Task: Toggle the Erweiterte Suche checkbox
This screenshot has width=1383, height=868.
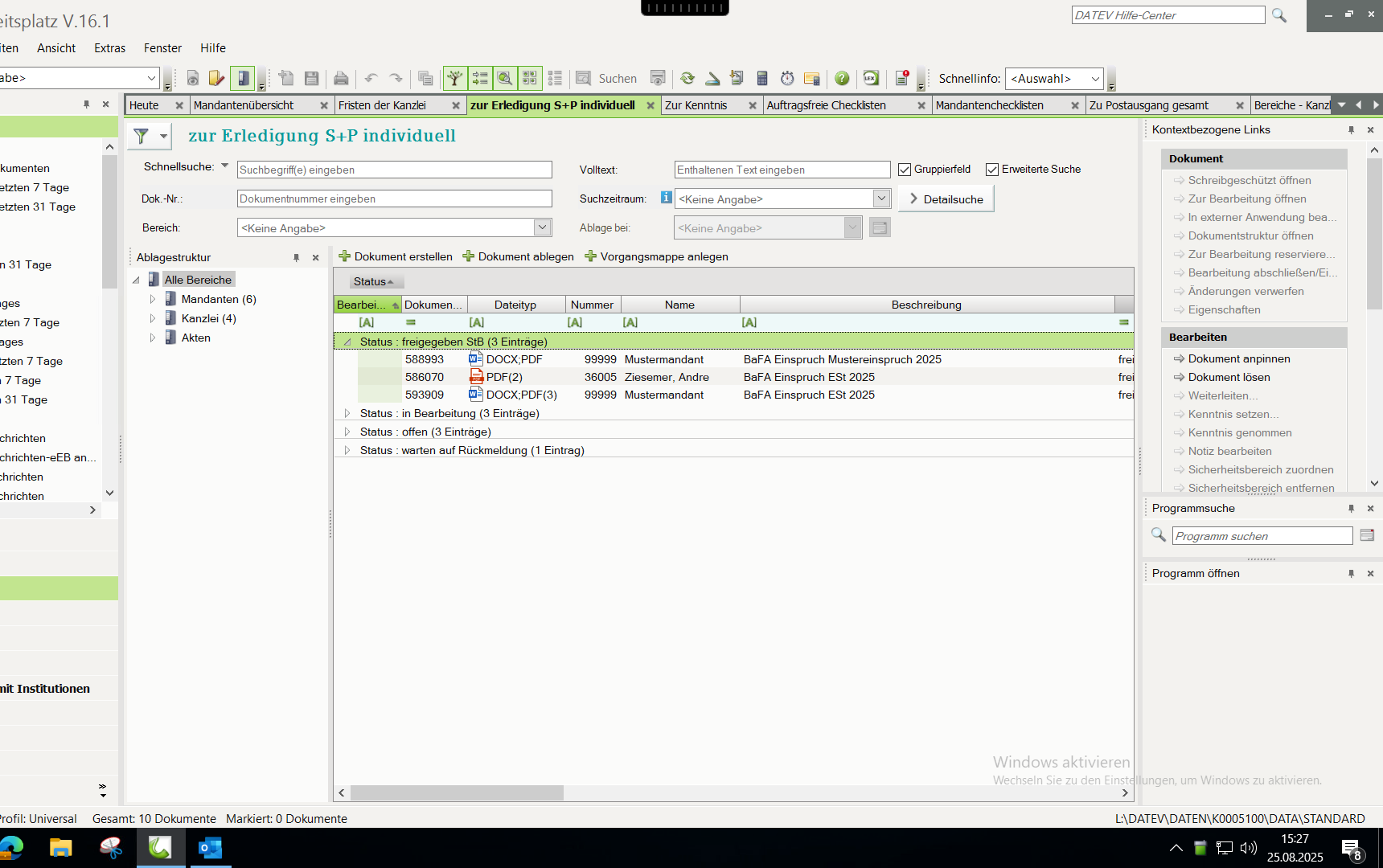Action: pos(992,170)
